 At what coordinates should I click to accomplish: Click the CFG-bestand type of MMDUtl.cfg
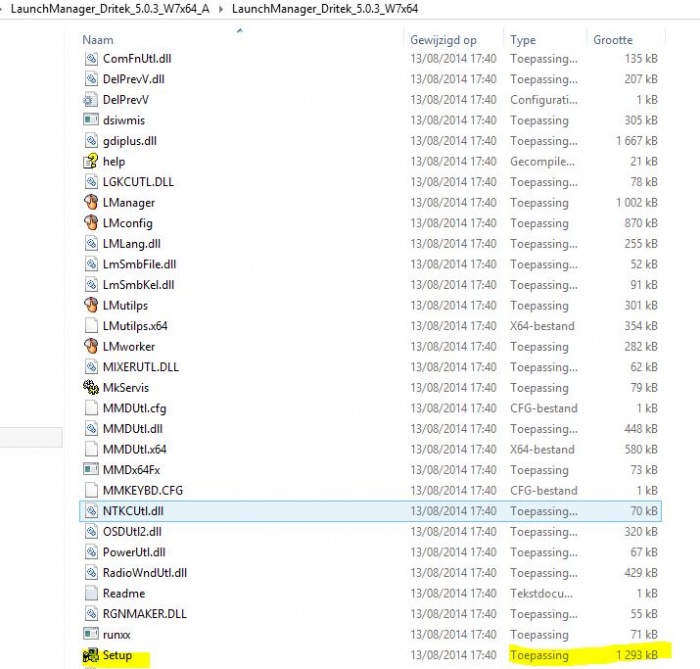[544, 408]
